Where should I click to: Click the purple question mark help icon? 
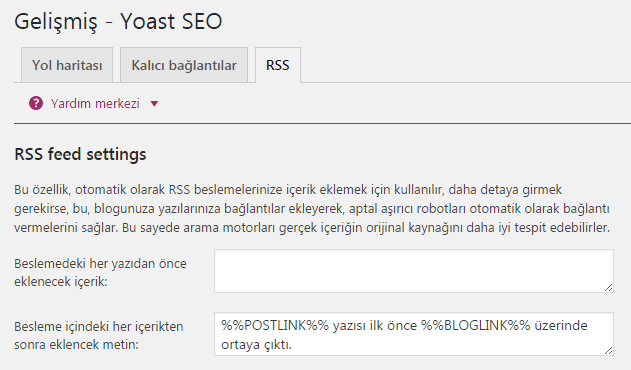[x=36, y=103]
